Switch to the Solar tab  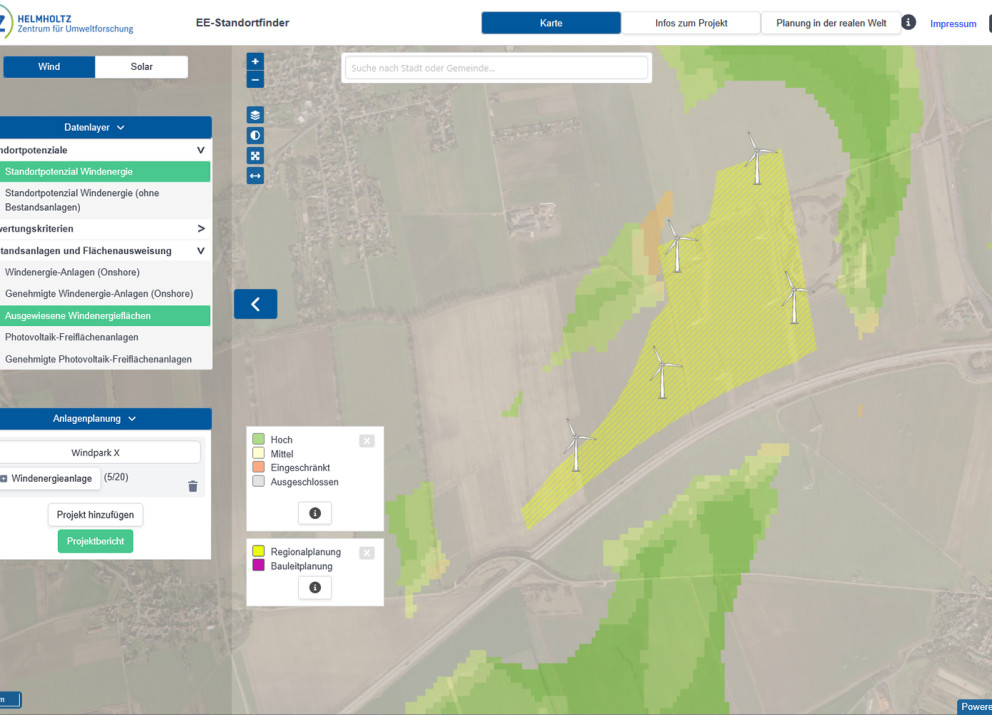pyautogui.click(x=142, y=66)
